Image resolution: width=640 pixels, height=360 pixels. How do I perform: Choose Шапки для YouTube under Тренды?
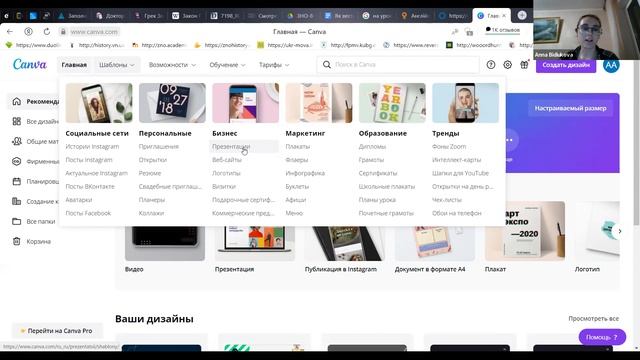(x=460, y=173)
